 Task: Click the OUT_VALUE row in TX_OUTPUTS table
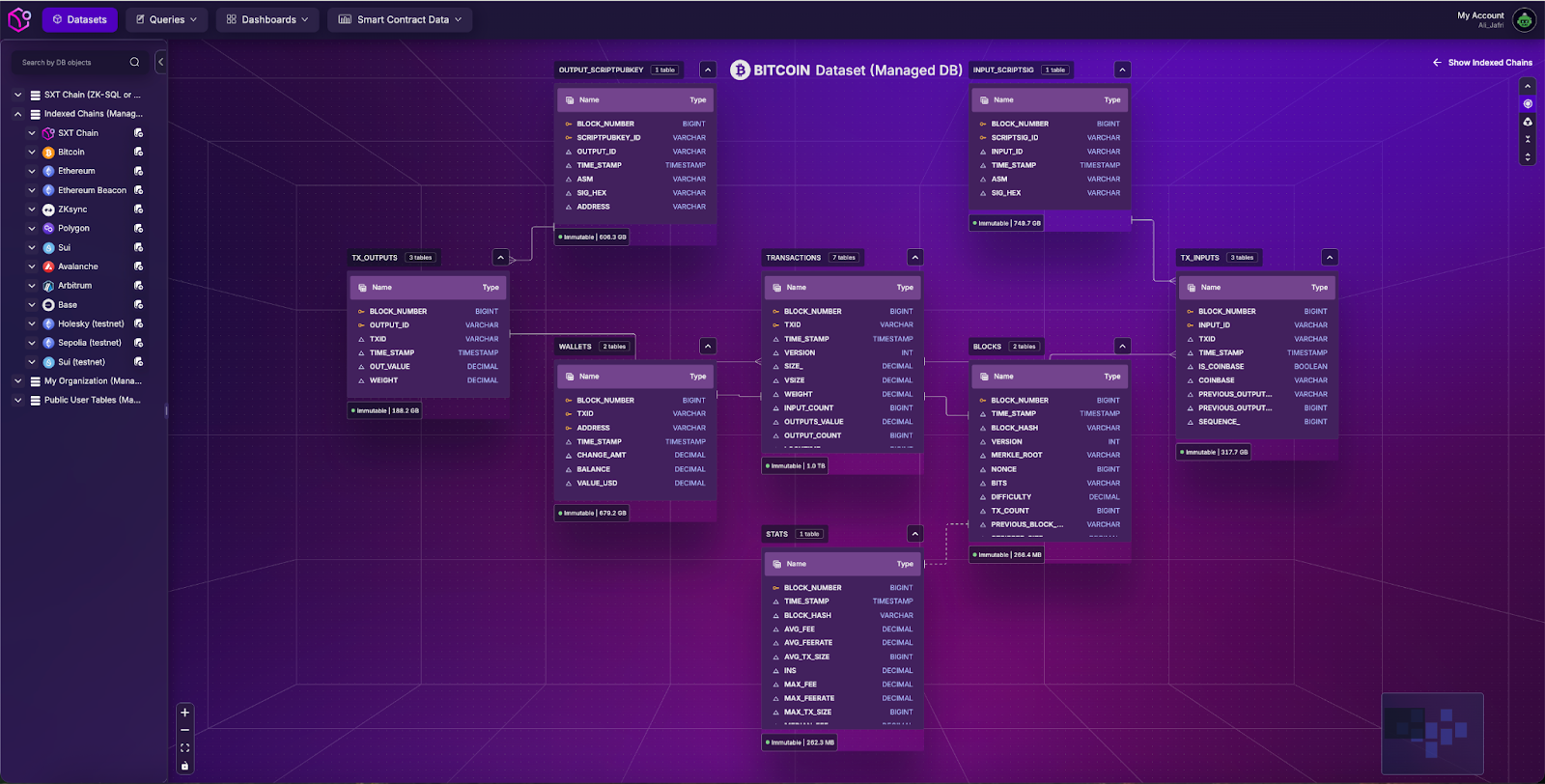coord(428,367)
